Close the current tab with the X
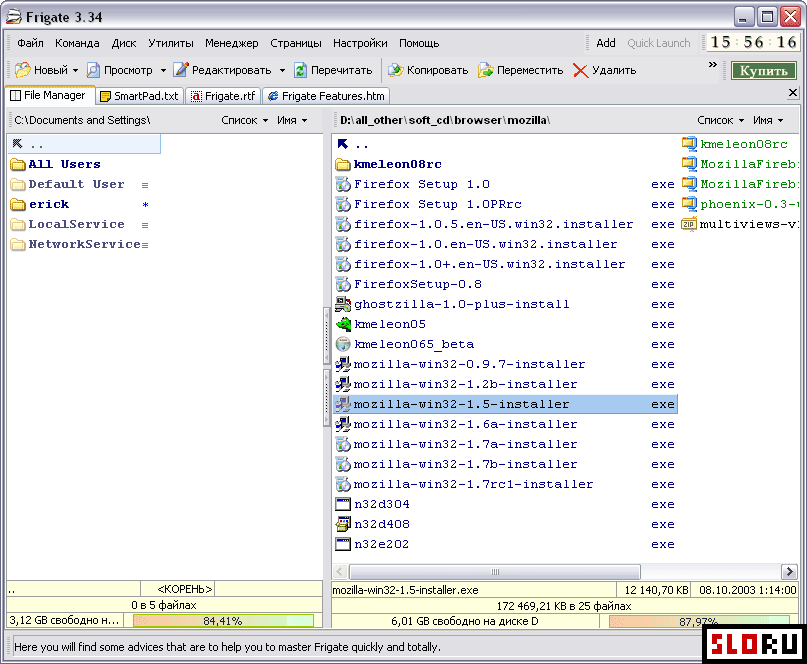The image size is (807, 664). [793, 93]
